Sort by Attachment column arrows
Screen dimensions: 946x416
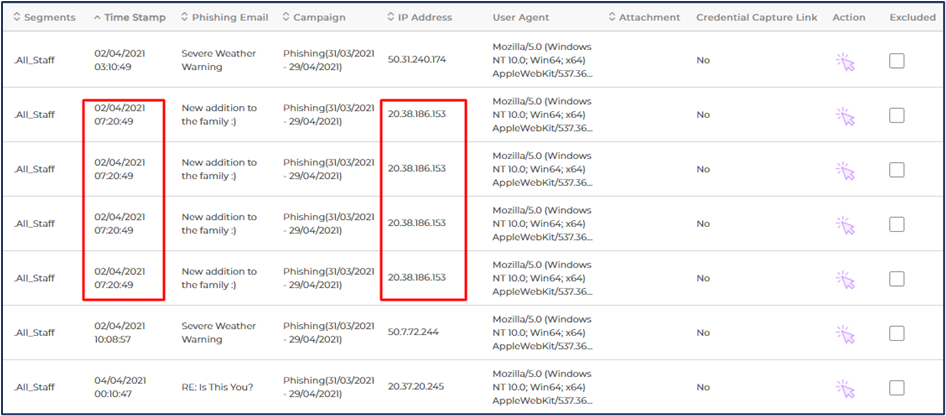(x=612, y=17)
